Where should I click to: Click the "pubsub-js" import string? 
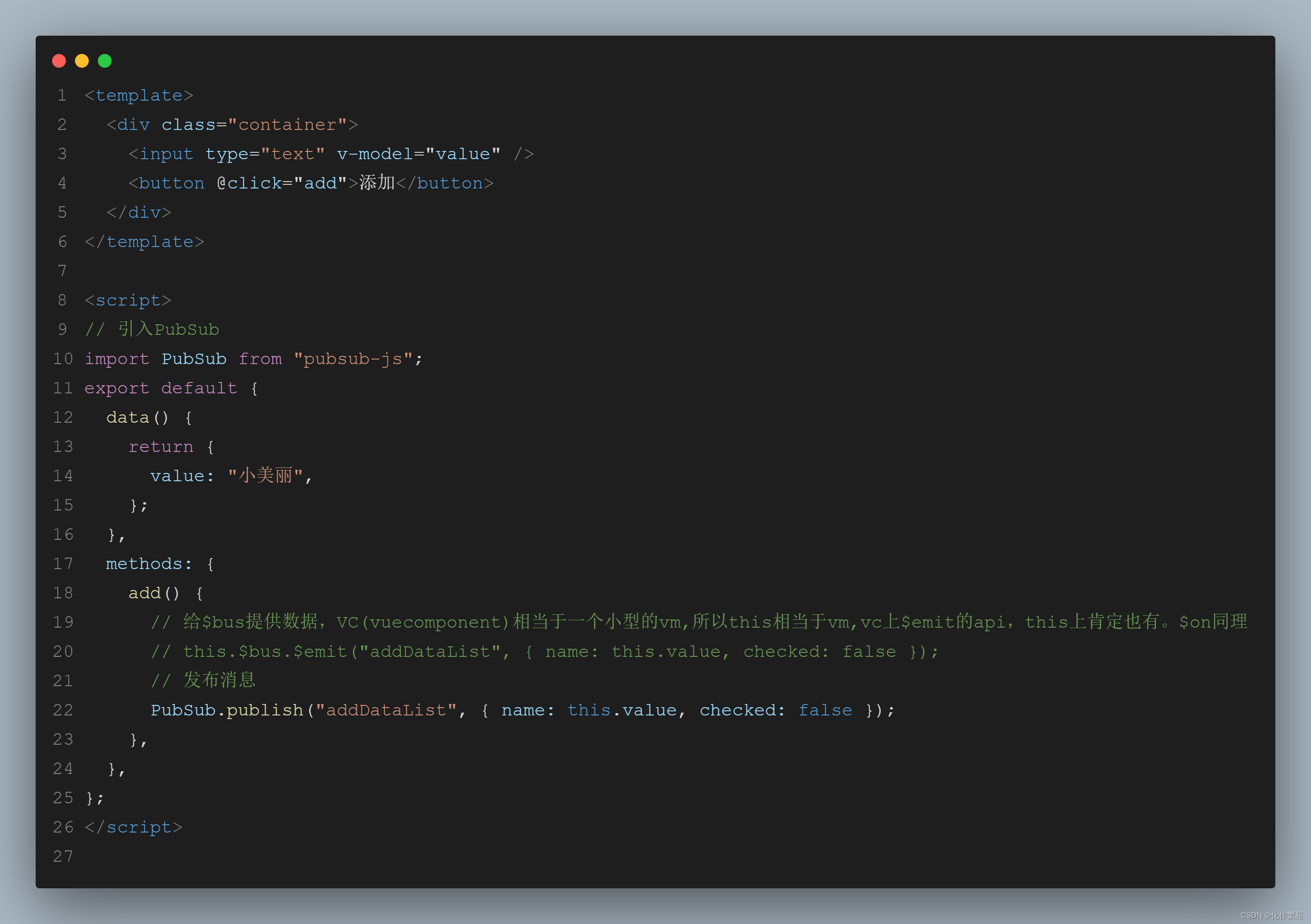[x=353, y=359]
